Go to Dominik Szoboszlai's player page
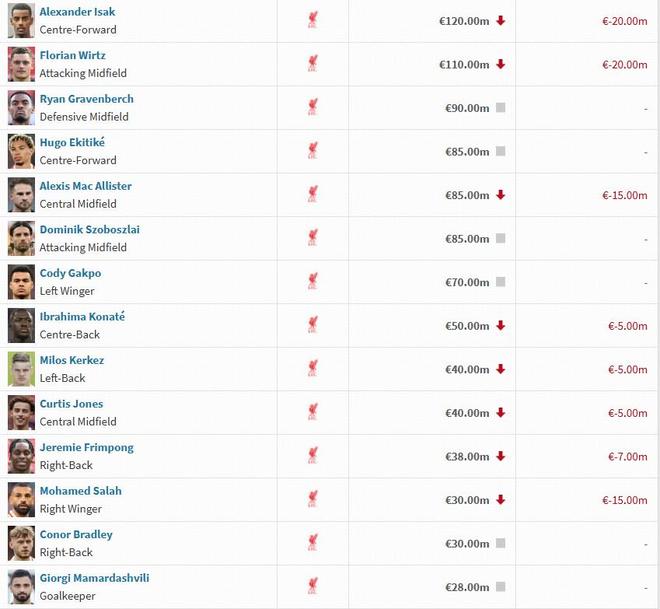This screenshot has height=609, width=660. pos(89,229)
